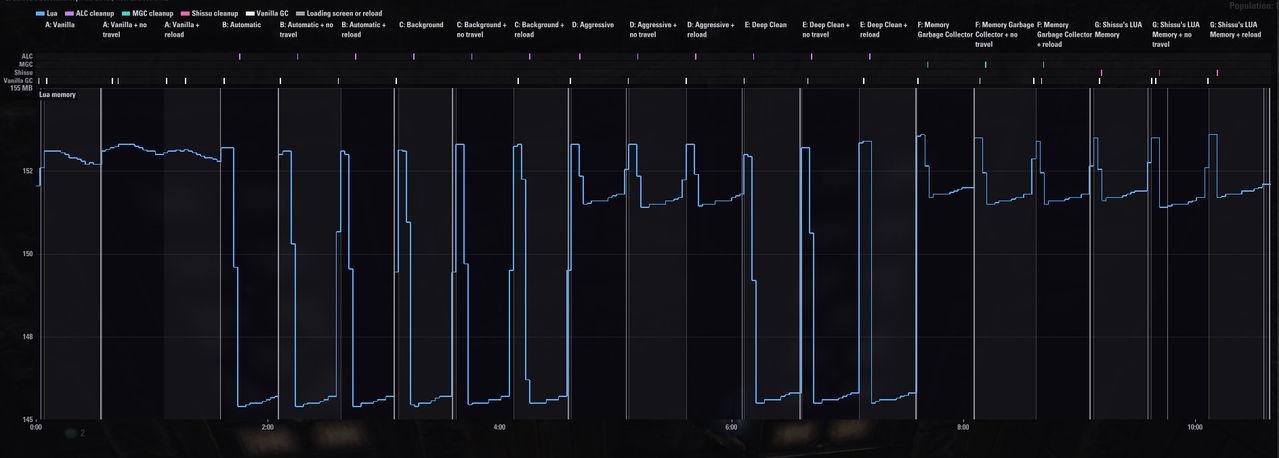Click the 0:00 time axis label
Image resolution: width=1279 pixels, height=458 pixels.
coord(36,427)
